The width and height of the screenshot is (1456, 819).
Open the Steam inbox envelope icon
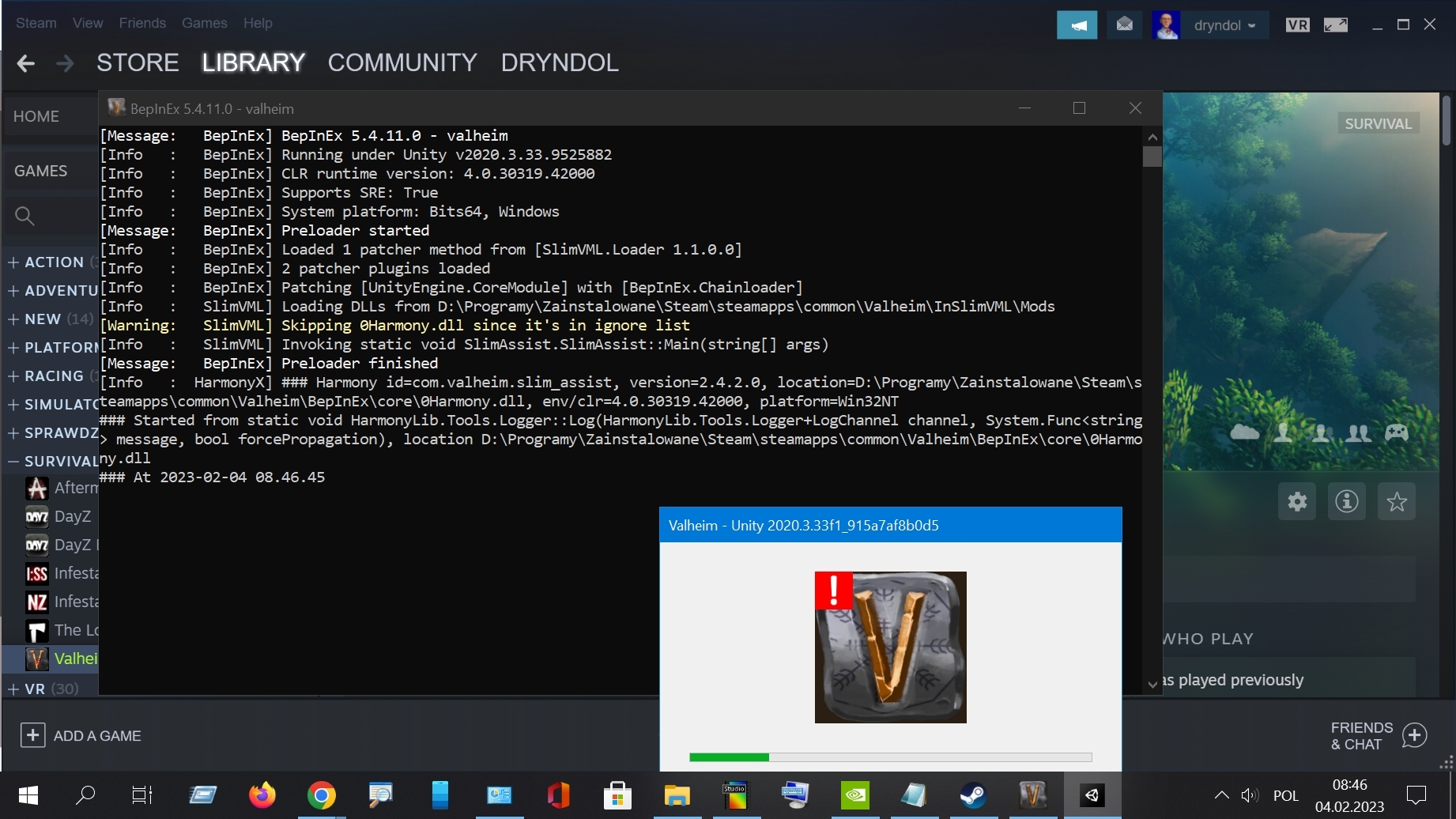point(1124,25)
